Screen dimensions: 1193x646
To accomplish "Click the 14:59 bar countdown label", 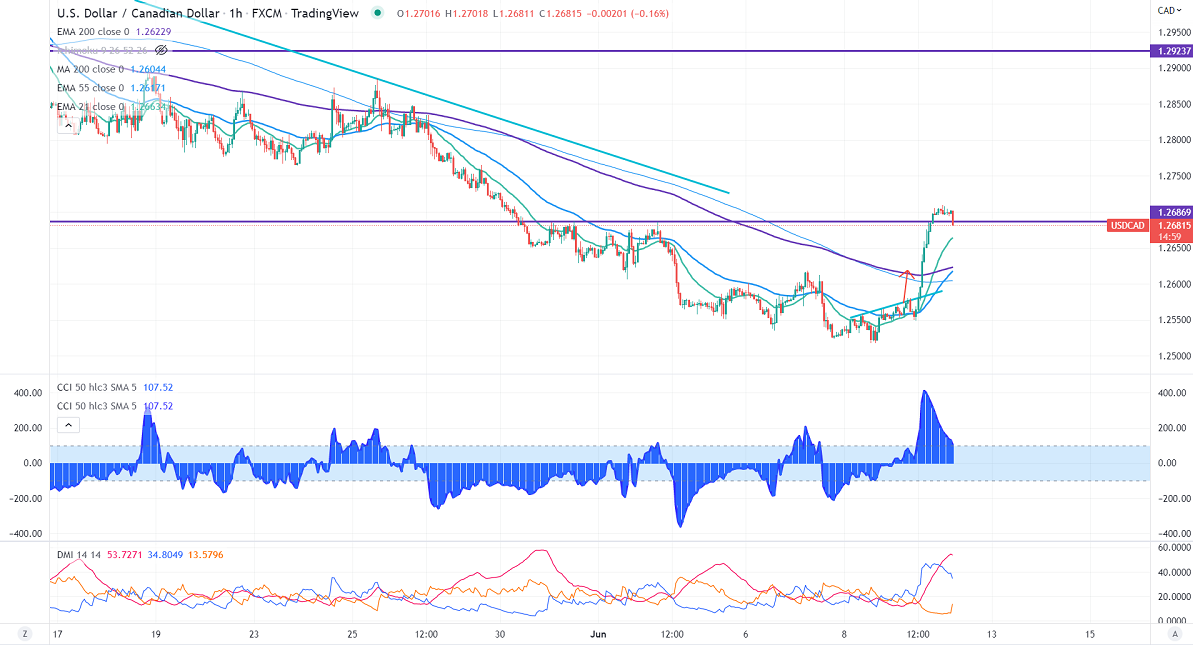I will pos(1171,237).
